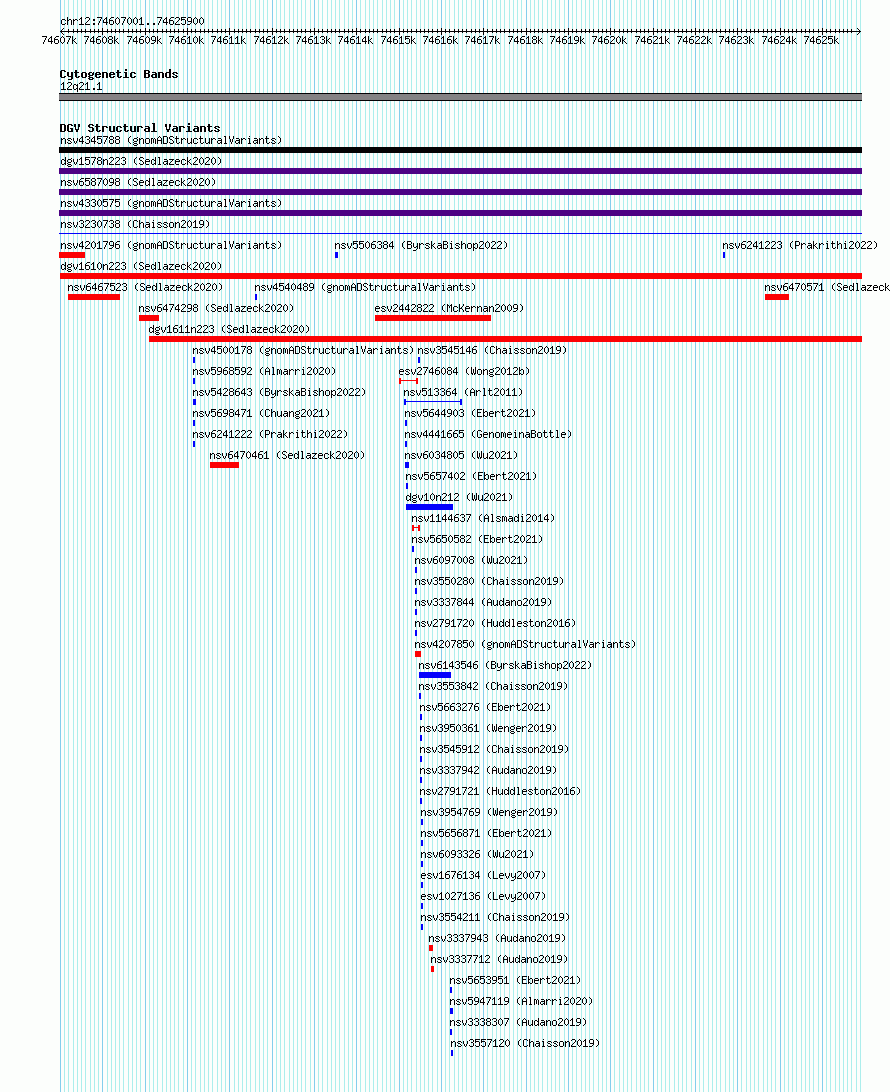Open the nsv6241223 Prakrithi2022 variant label
The image size is (890, 1092).
point(800,245)
